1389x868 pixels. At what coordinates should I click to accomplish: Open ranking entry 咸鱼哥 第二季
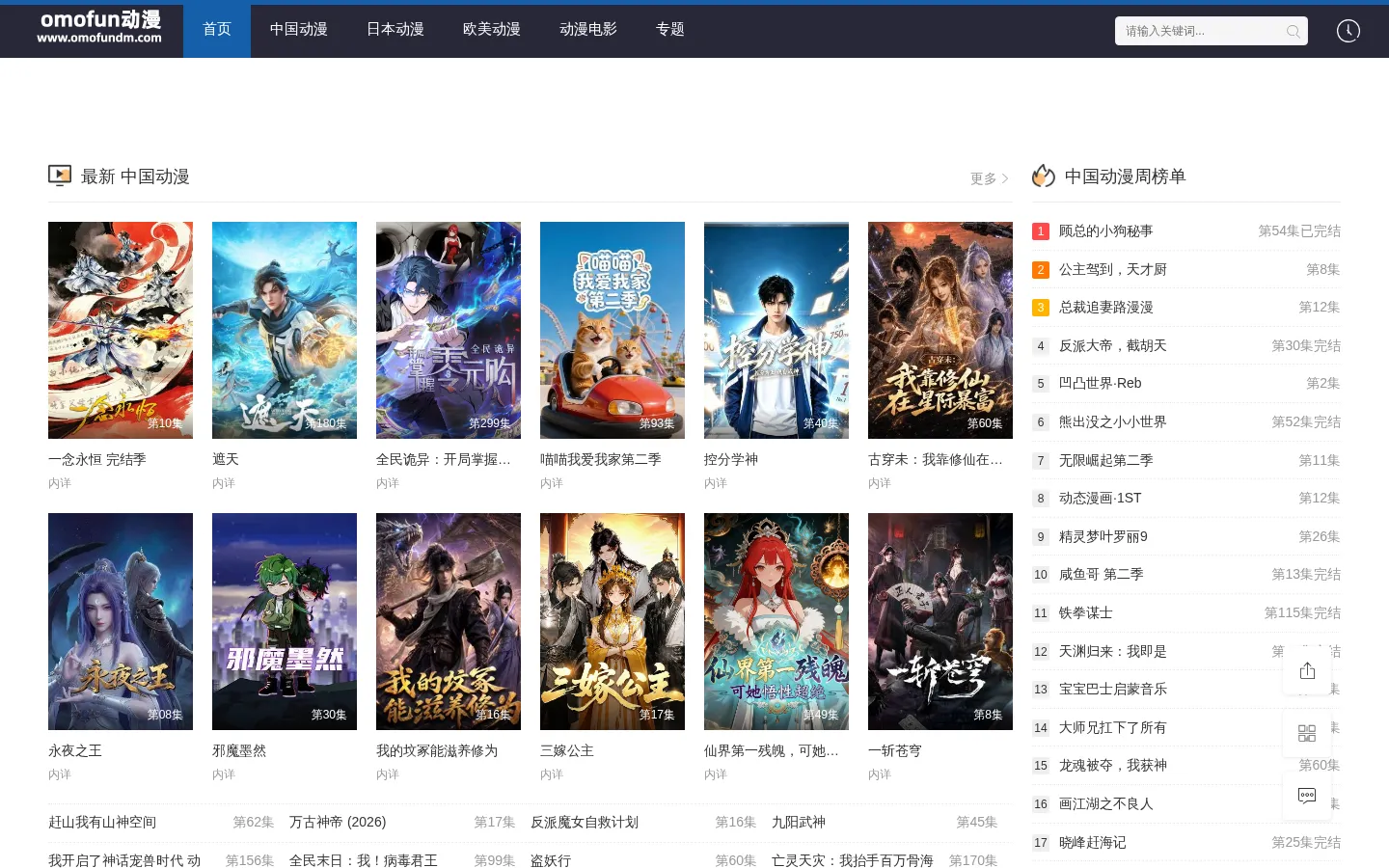tap(1102, 574)
